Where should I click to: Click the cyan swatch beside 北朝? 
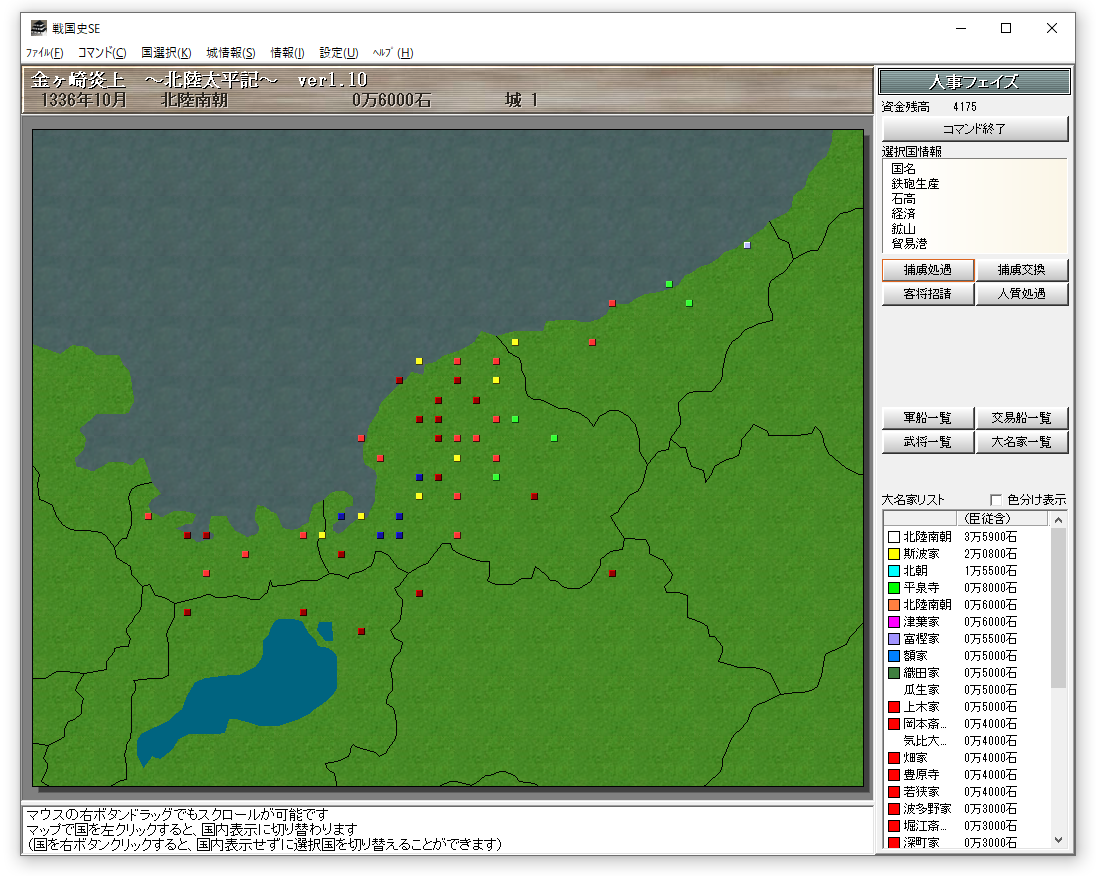[x=894, y=571]
